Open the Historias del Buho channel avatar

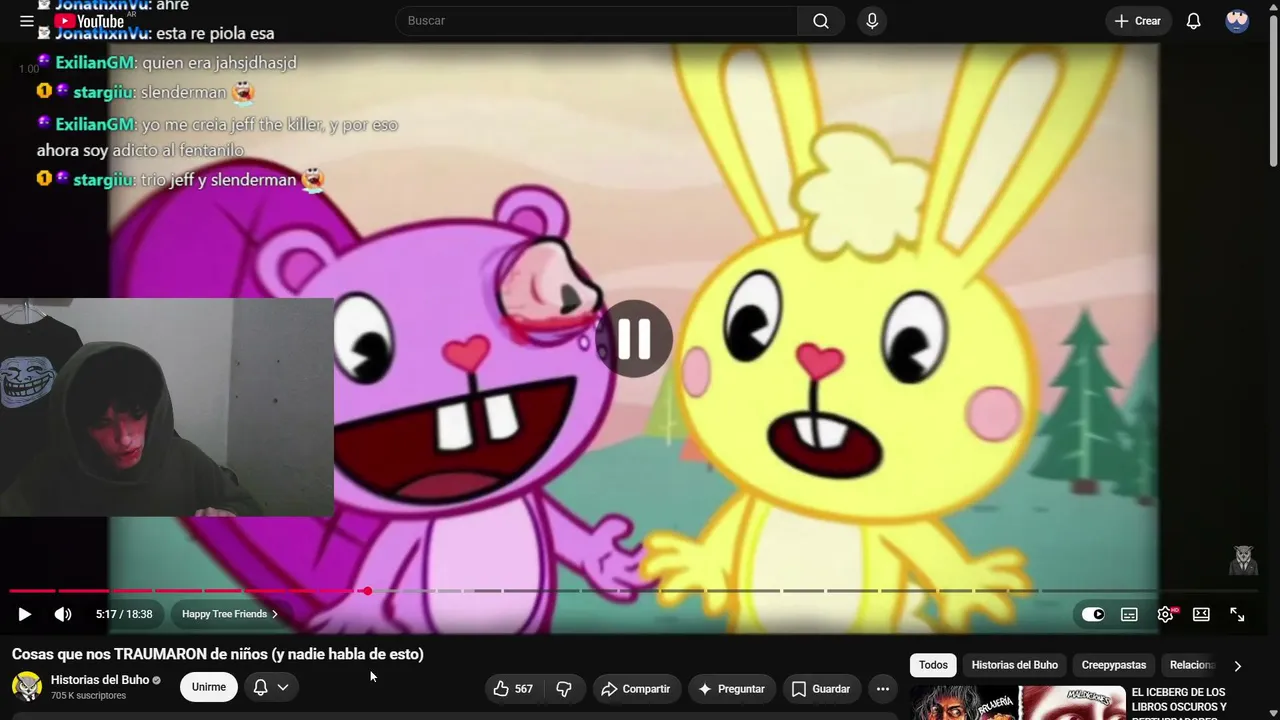[27, 687]
